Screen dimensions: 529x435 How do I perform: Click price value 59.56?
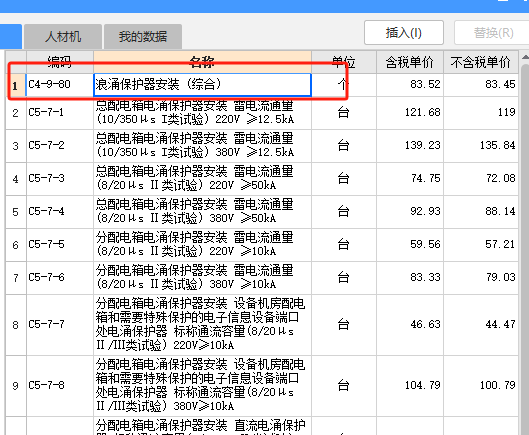coord(425,244)
